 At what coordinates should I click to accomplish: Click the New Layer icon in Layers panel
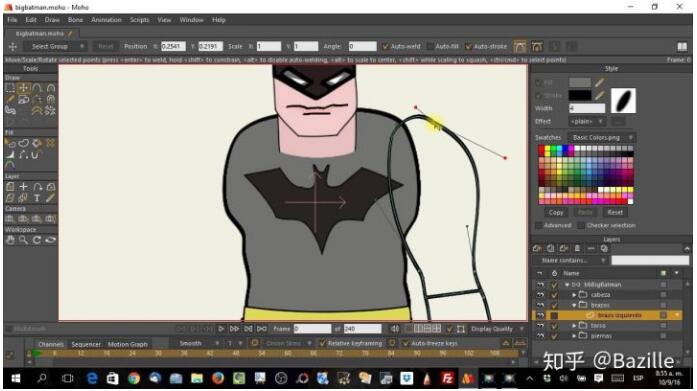click(x=537, y=248)
